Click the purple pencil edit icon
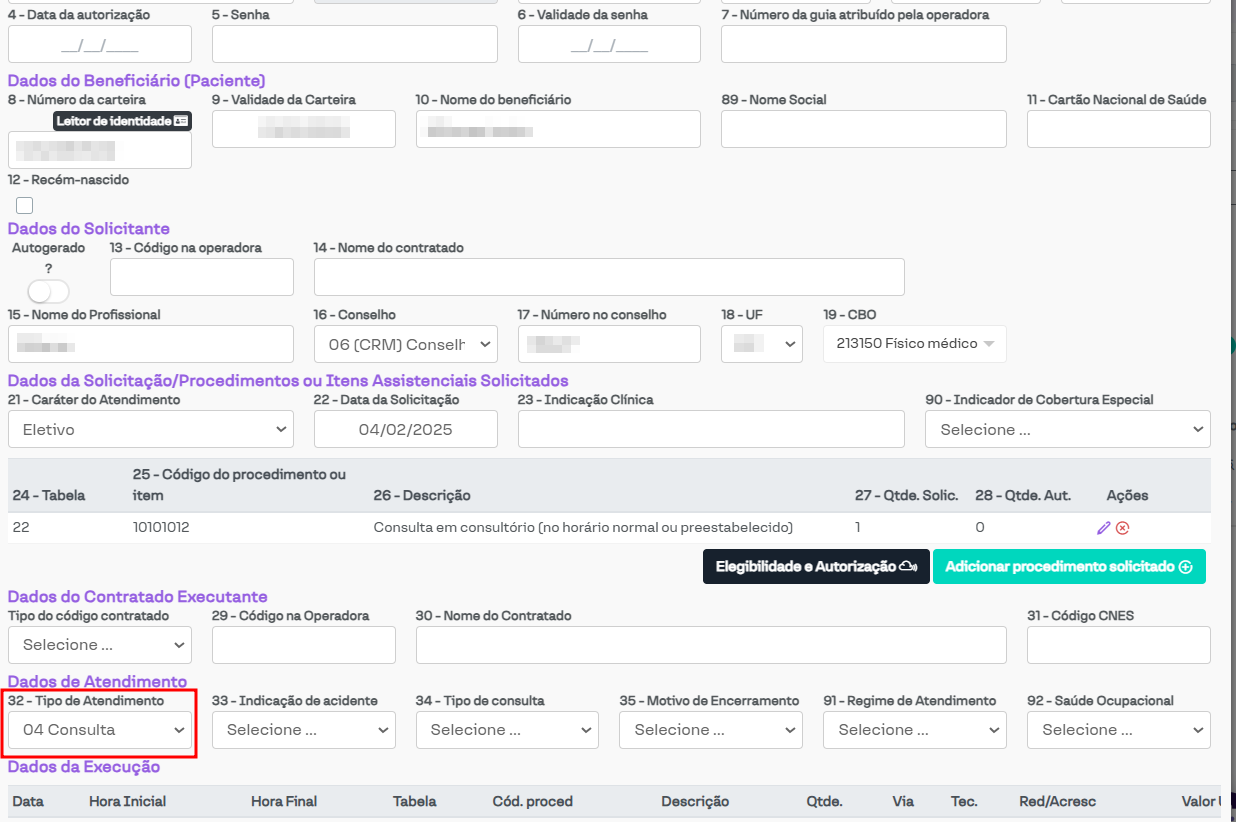 pos(1104,528)
